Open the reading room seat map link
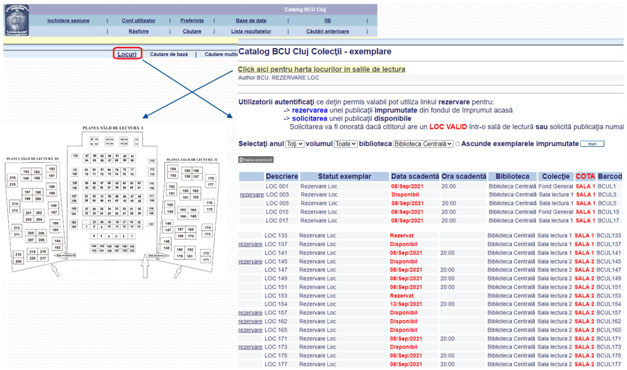627x370 pixels. (x=321, y=69)
